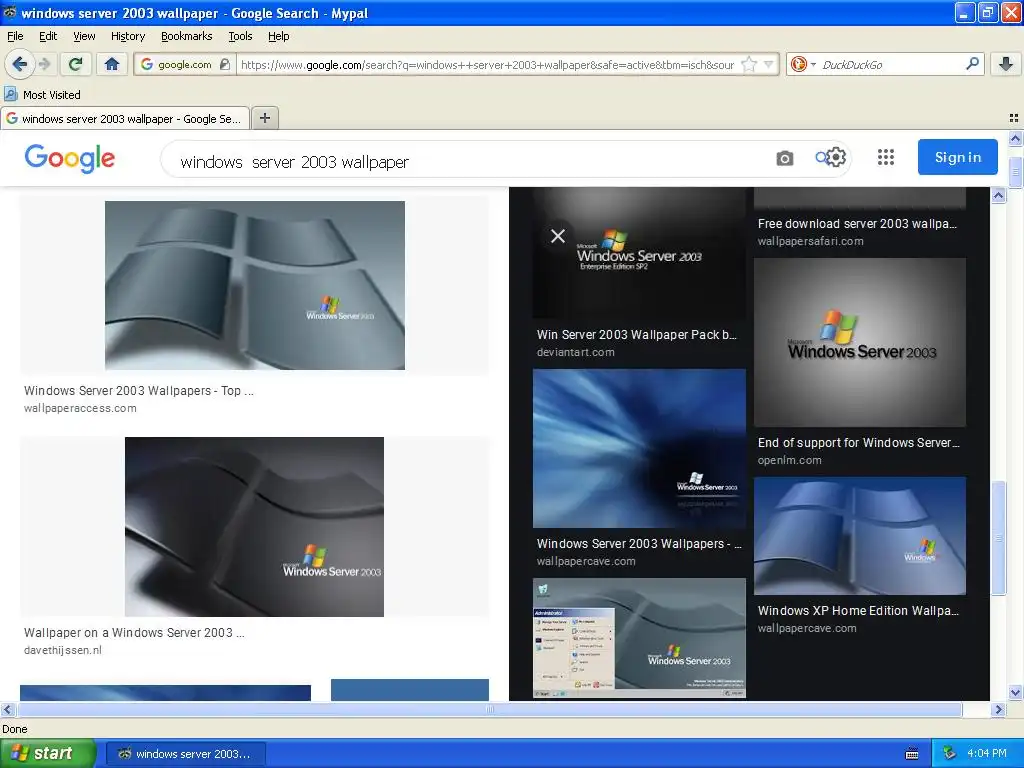1024x768 pixels.
Task: Click the address bar URL field
Action: [x=487, y=64]
